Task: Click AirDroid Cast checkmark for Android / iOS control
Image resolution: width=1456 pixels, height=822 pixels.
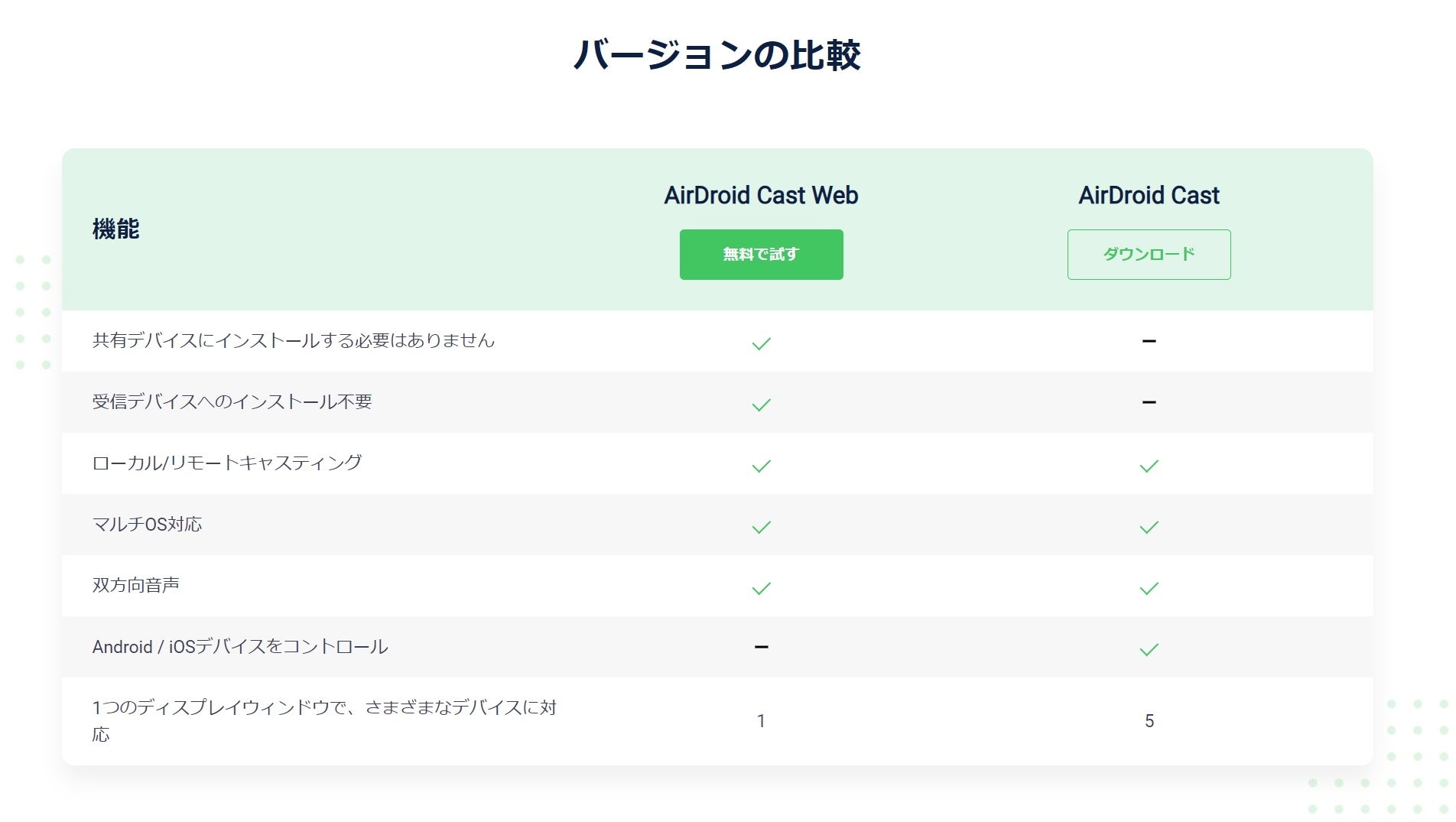Action: (x=1149, y=649)
